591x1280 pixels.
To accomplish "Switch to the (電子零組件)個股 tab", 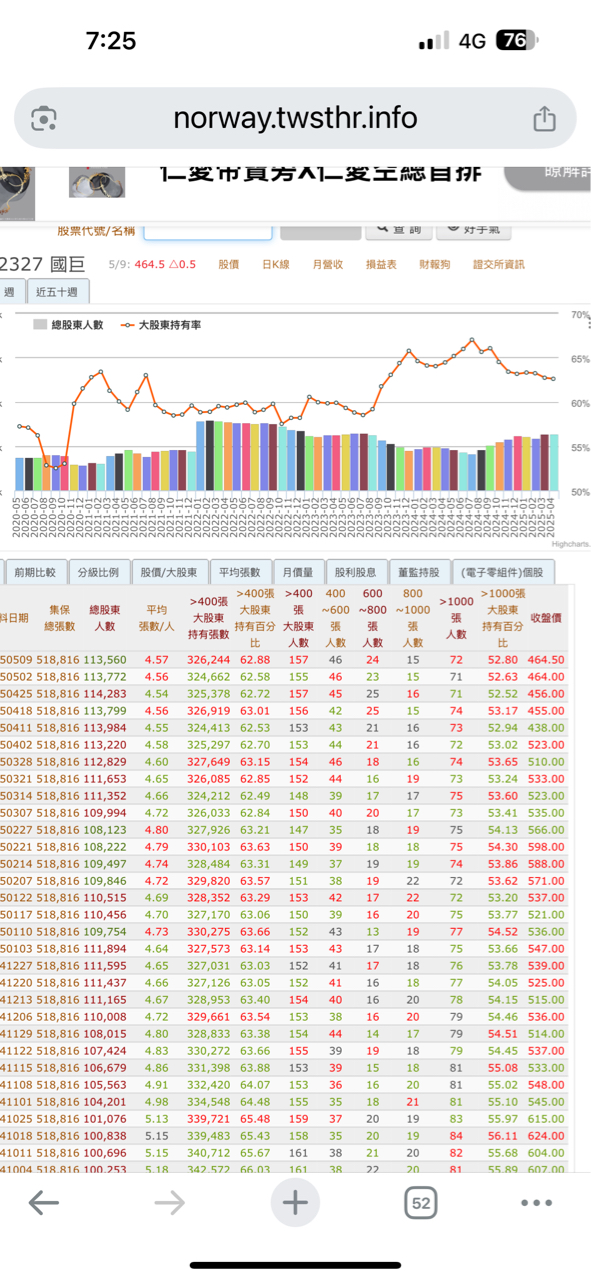I will [503, 573].
